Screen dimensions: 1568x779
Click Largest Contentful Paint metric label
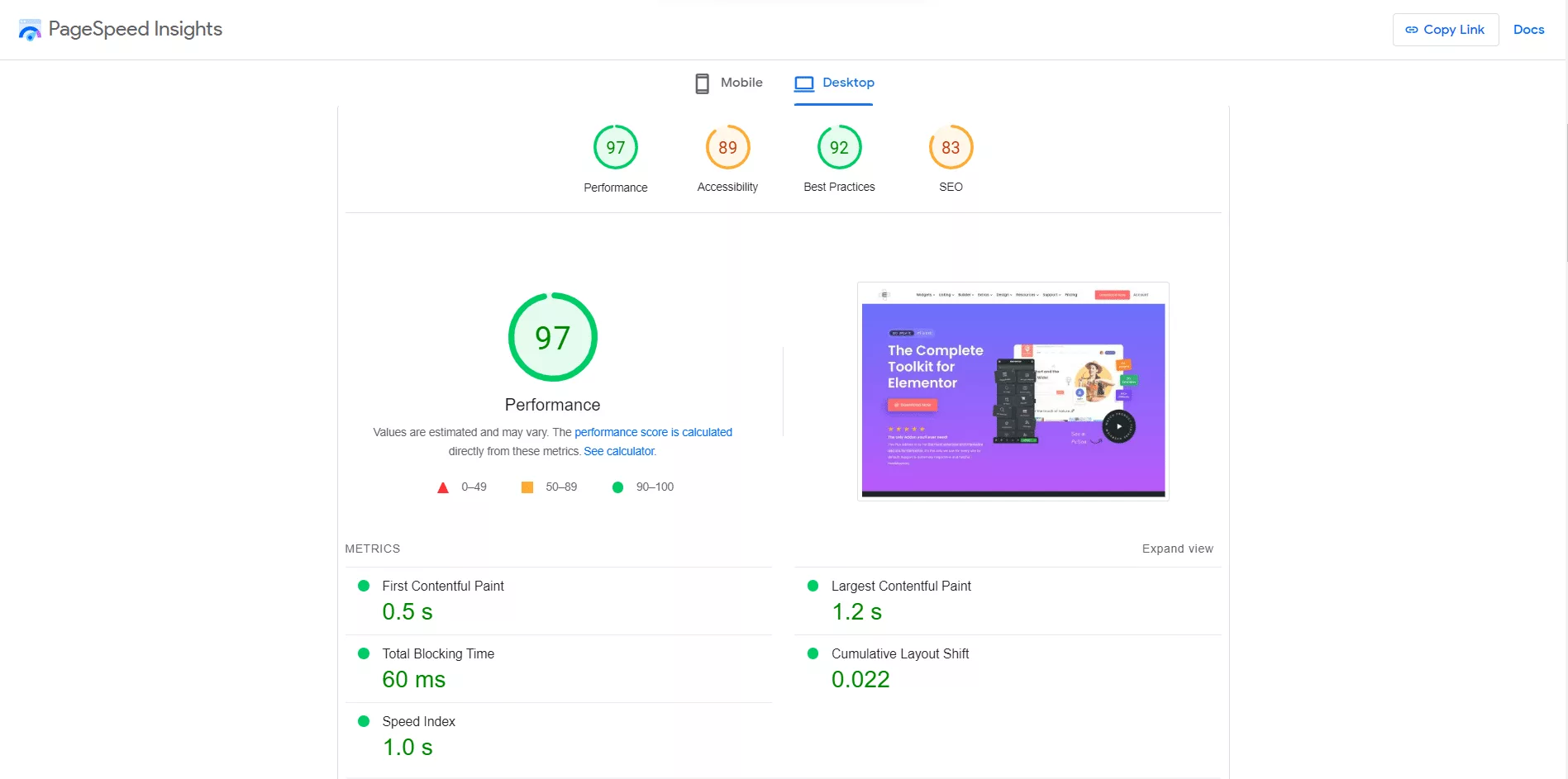[x=901, y=586]
